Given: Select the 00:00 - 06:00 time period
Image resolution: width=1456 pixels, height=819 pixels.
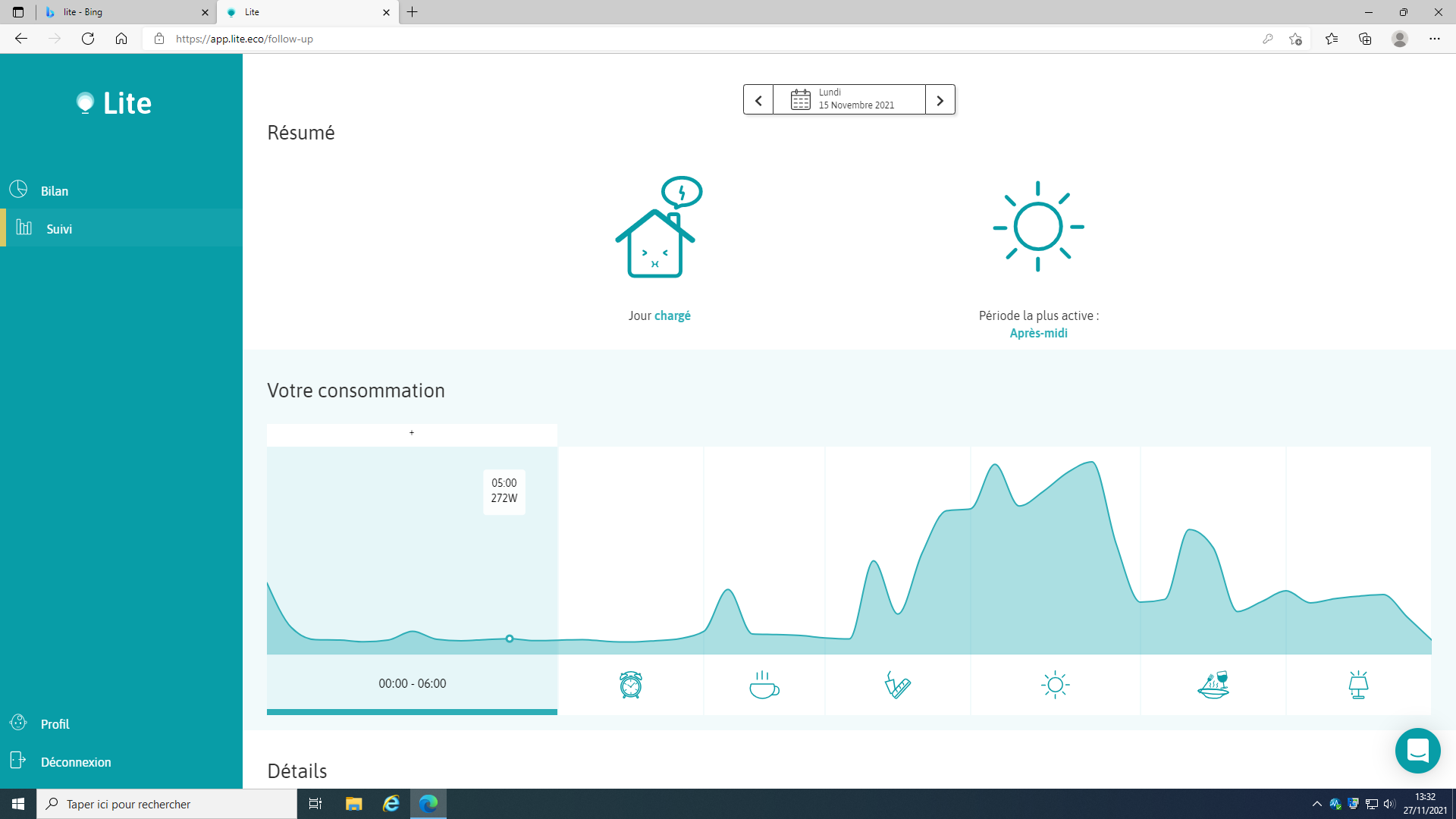Looking at the screenshot, I should pyautogui.click(x=412, y=683).
